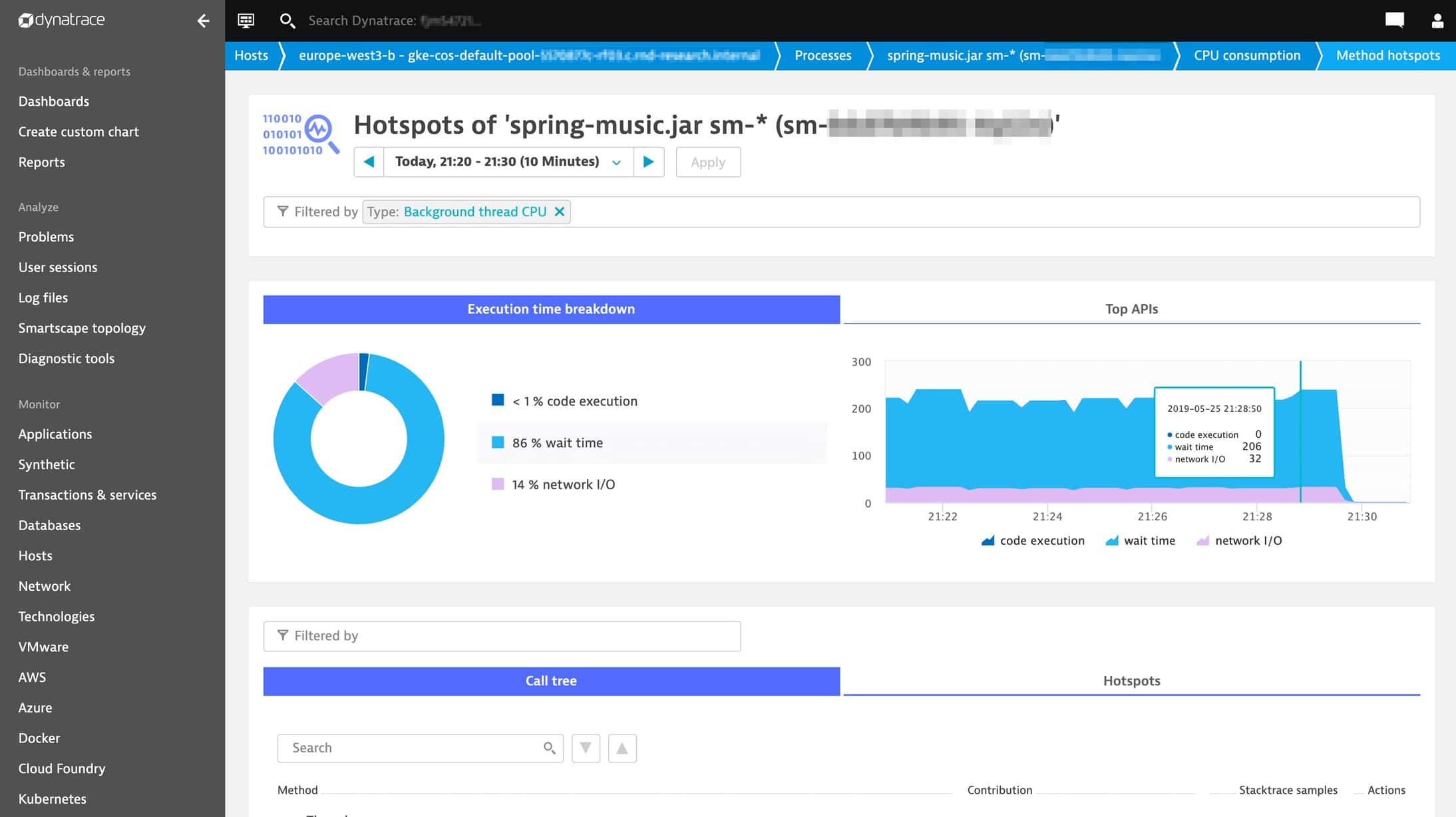
Task: Click the search magnifier icon
Action: (x=287, y=21)
